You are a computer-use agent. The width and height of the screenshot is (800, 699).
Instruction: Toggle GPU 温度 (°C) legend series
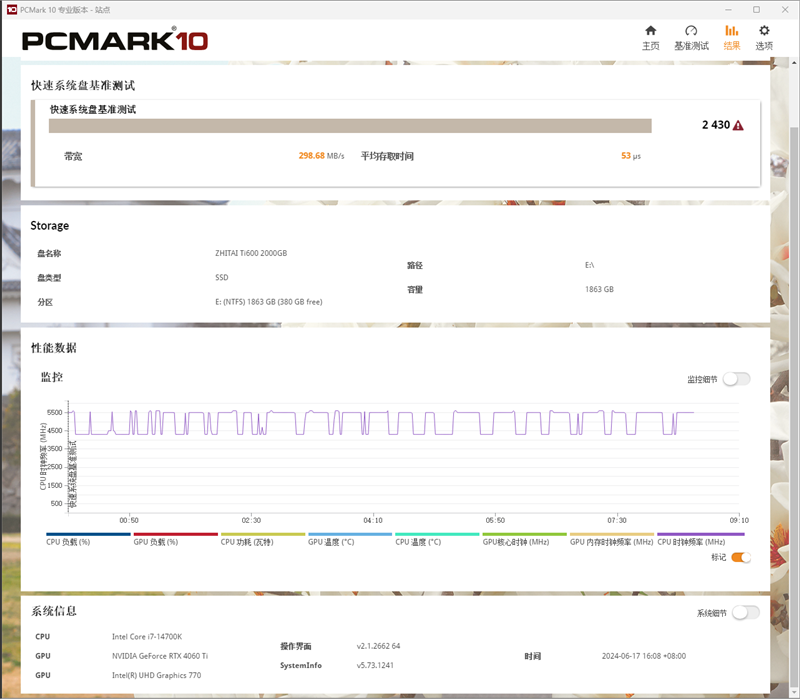coord(350,539)
